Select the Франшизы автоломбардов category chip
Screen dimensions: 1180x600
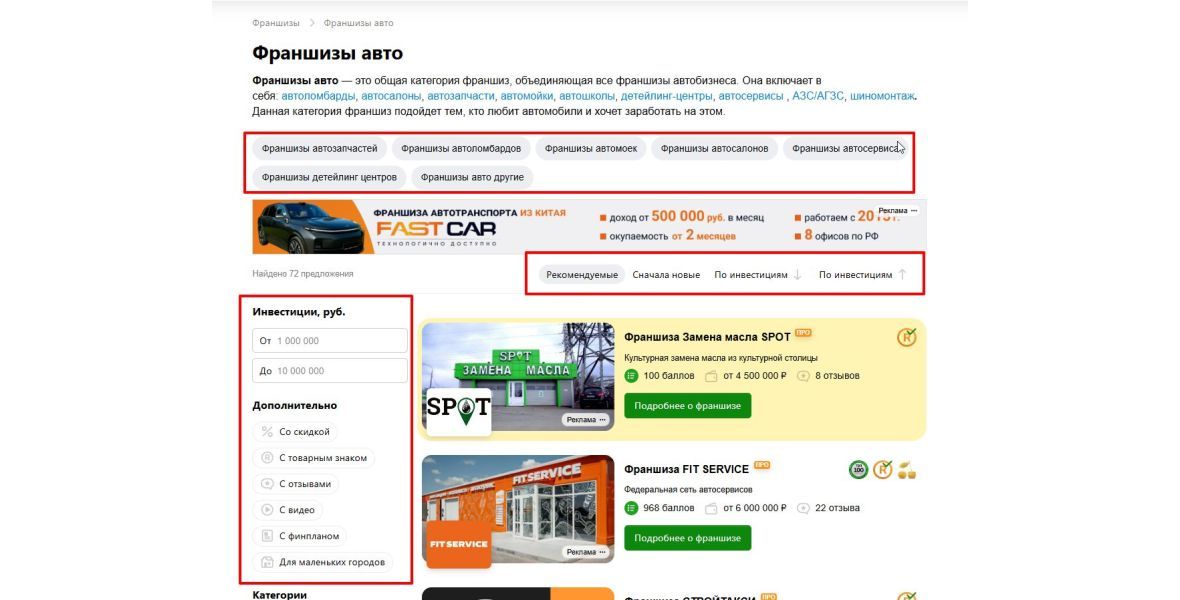pos(461,148)
